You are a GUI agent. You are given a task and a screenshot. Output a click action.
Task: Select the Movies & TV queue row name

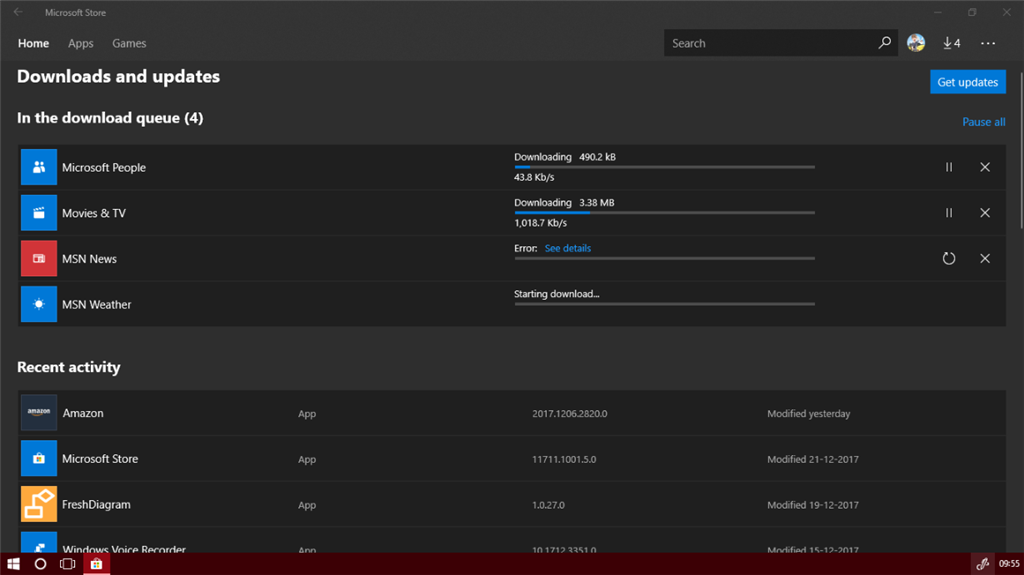[x=93, y=213]
